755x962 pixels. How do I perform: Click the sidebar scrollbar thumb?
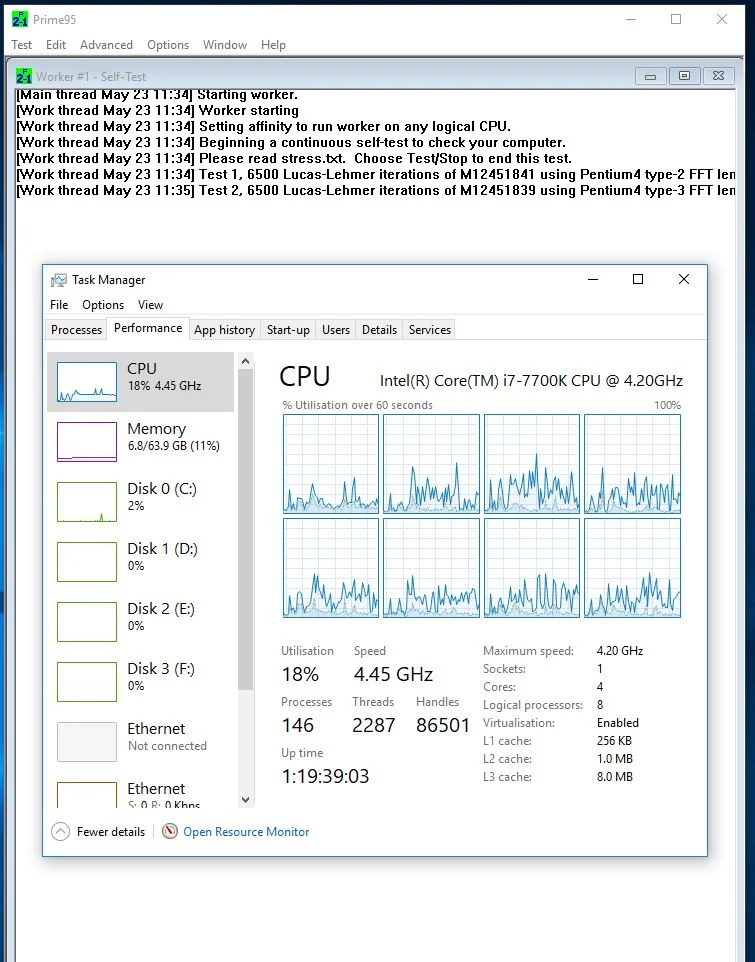[x=245, y=529]
